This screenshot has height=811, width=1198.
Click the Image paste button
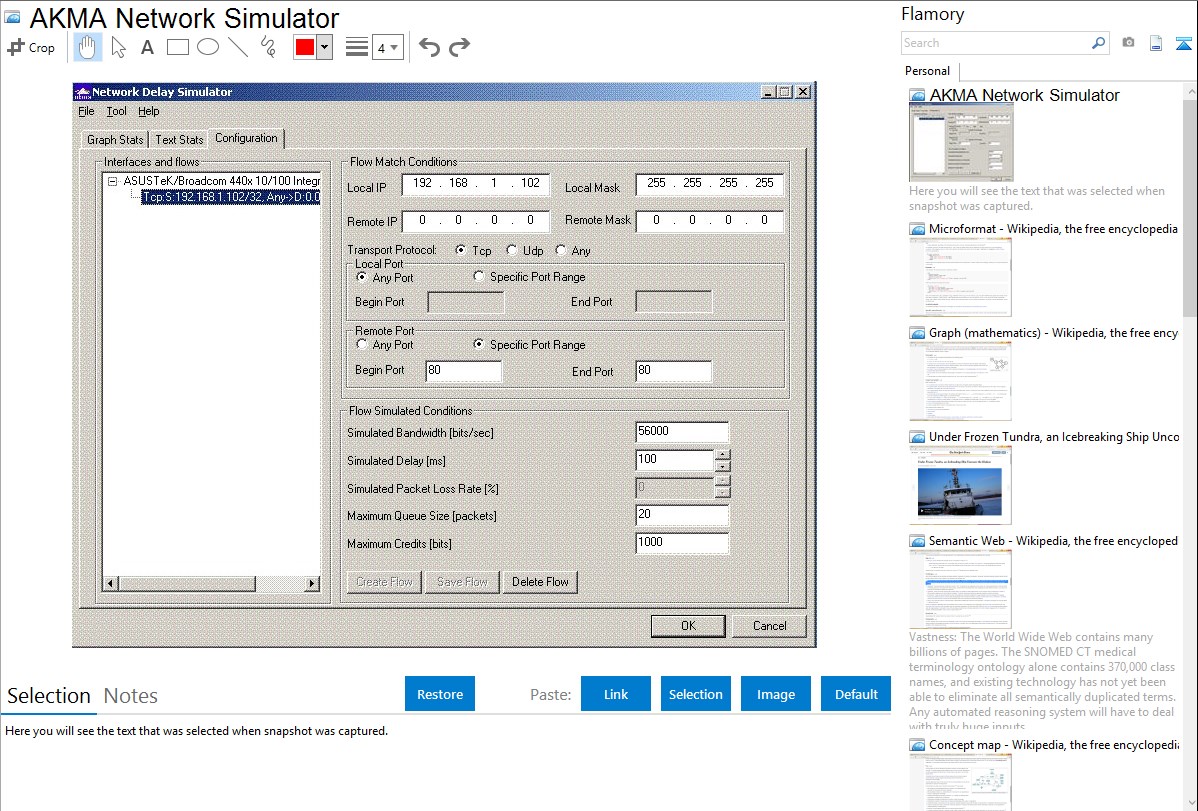(x=776, y=694)
